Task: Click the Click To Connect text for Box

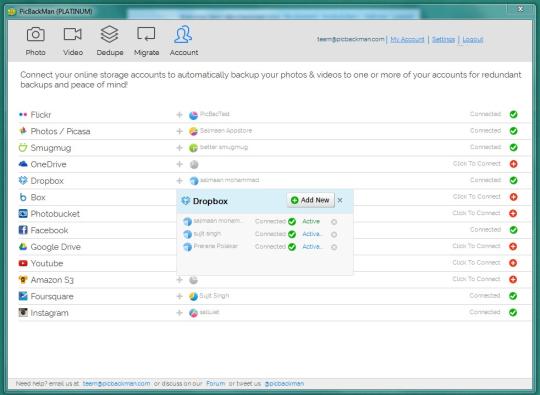Action: 477,196
